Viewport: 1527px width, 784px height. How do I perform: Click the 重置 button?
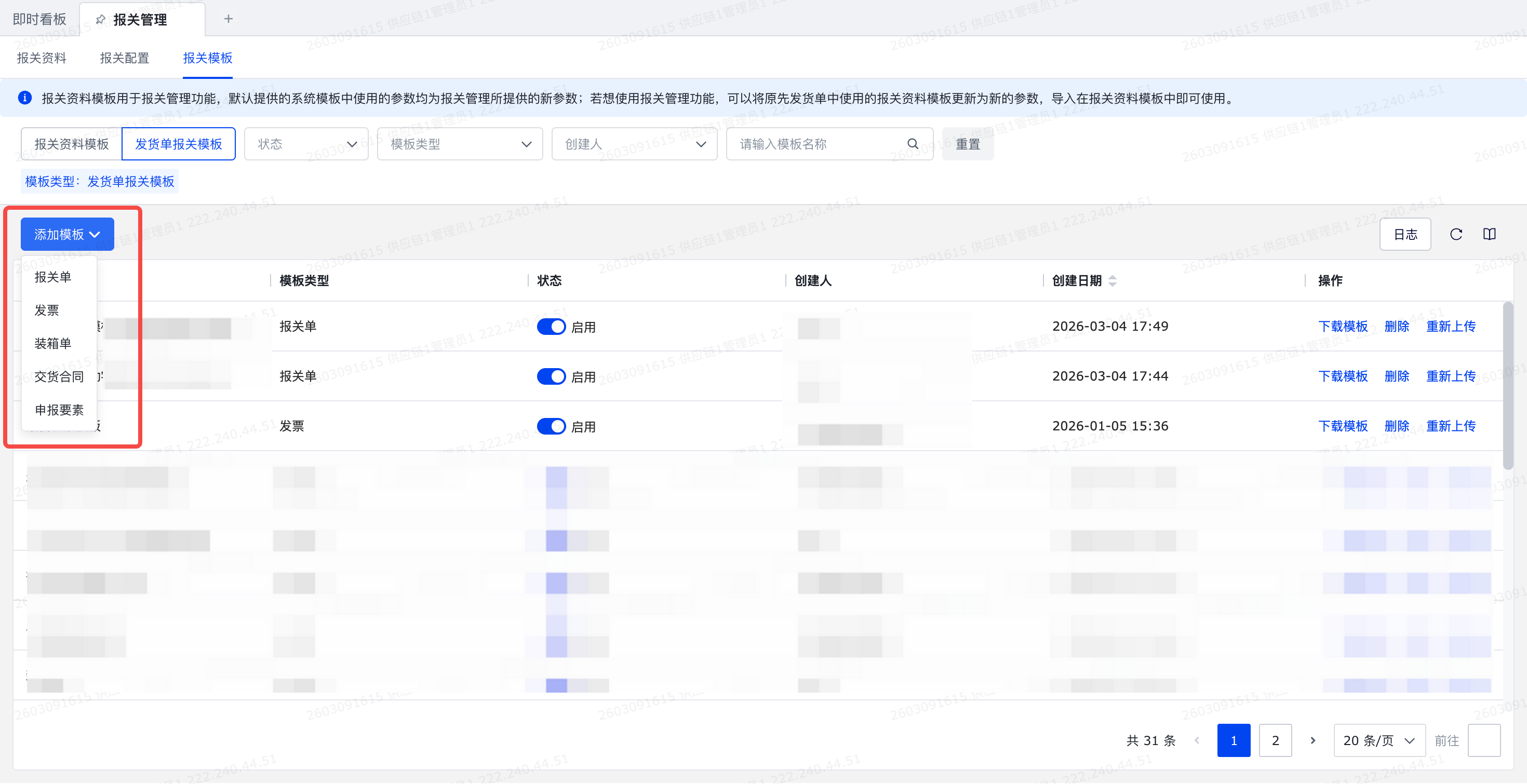pos(968,144)
